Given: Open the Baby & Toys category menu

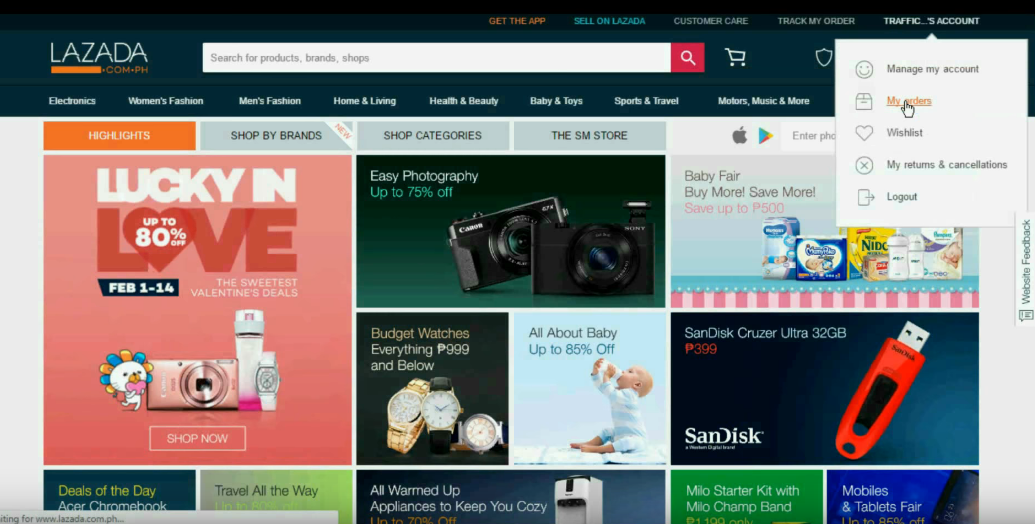Looking at the screenshot, I should pos(556,101).
